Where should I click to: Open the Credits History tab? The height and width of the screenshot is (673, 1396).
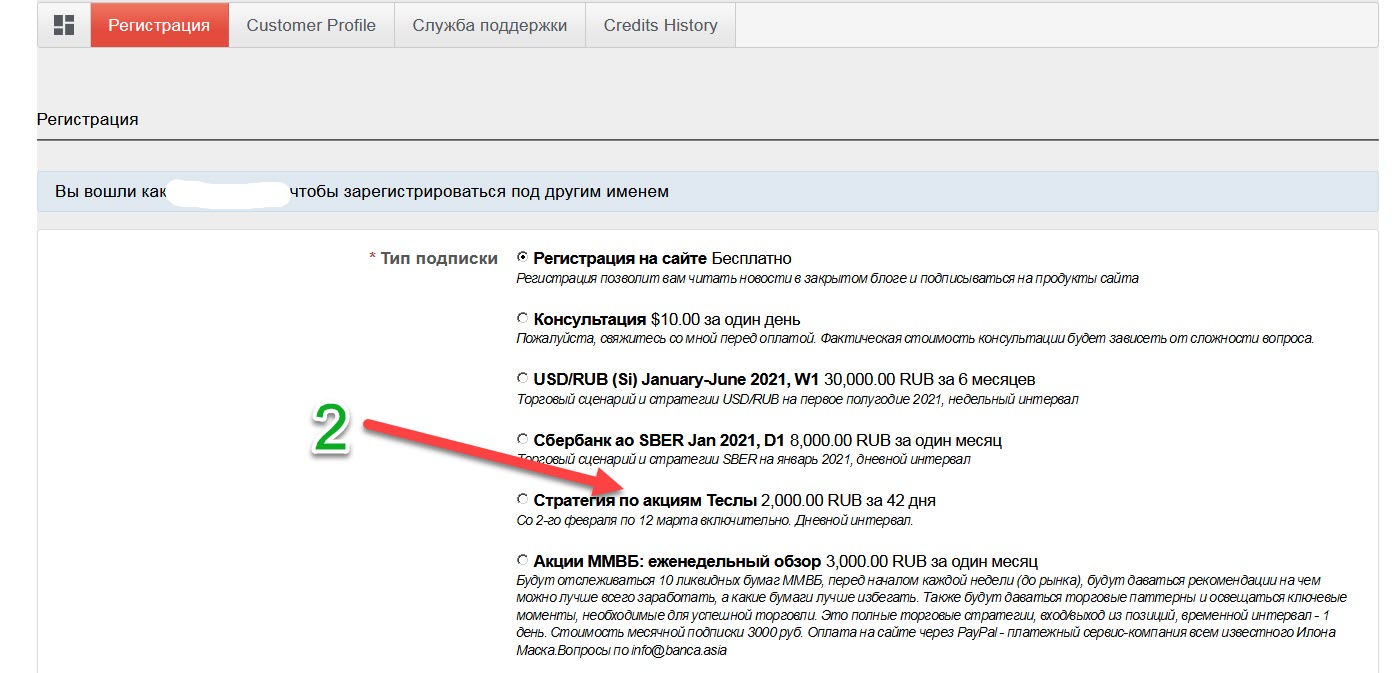[x=660, y=25]
